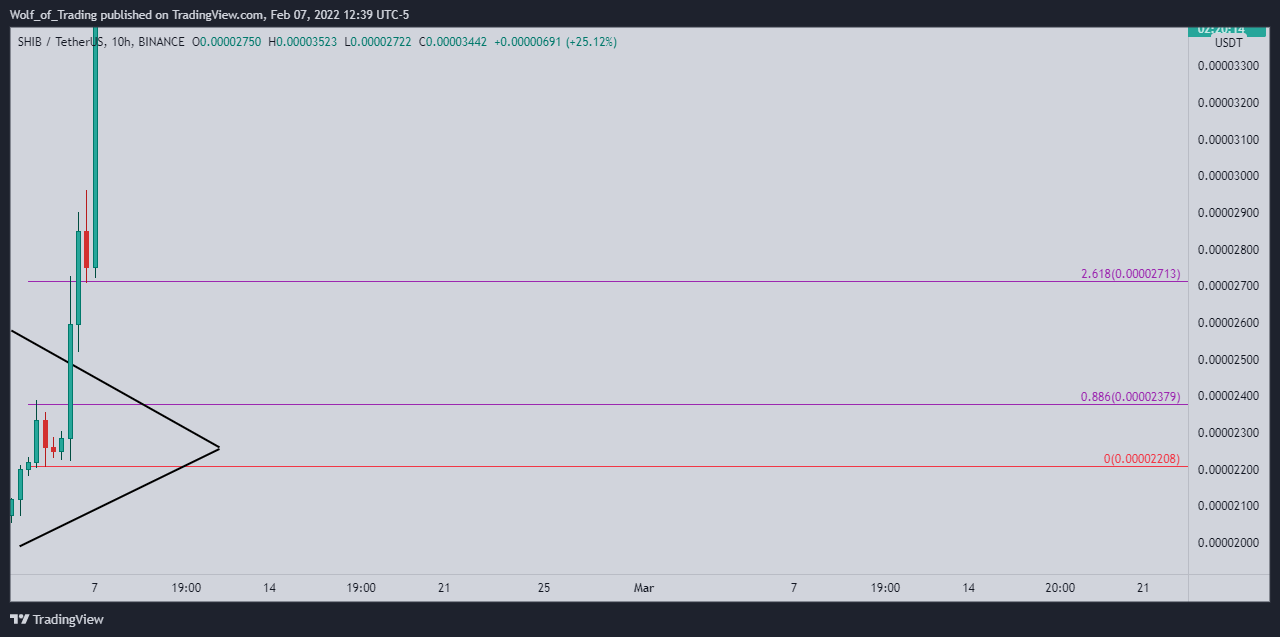Image resolution: width=1280 pixels, height=637 pixels.
Task: Click the close value C0.00003442
Action: coord(453,42)
